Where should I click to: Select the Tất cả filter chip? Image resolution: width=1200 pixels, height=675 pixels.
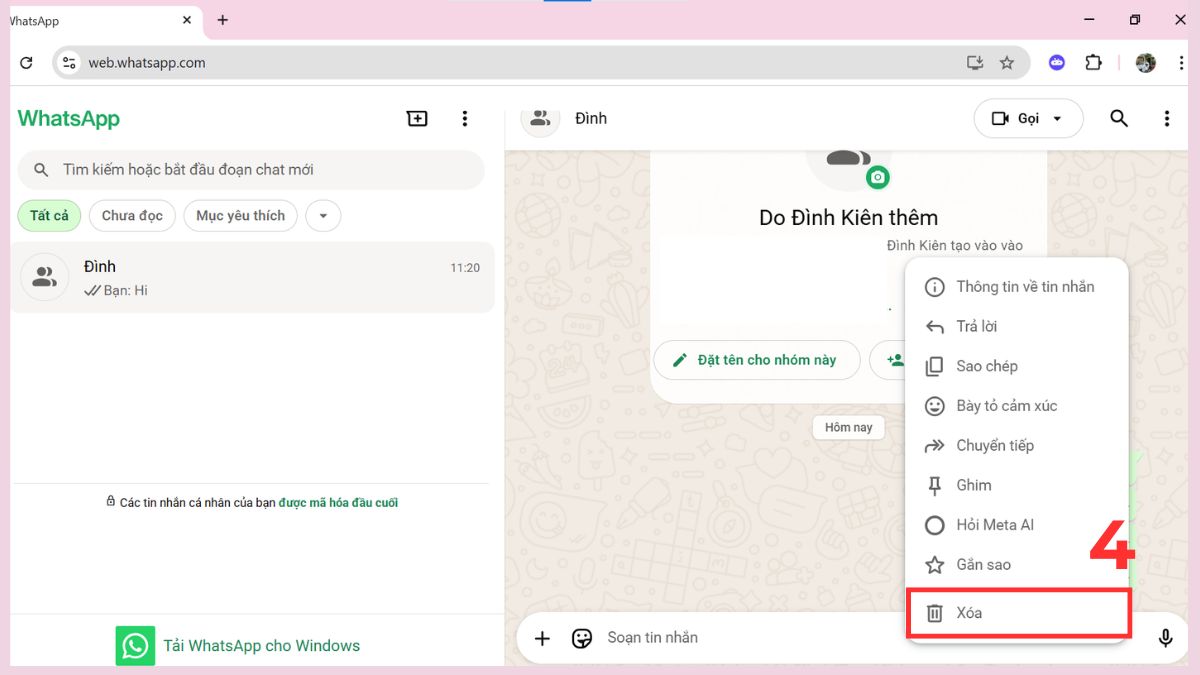48,215
